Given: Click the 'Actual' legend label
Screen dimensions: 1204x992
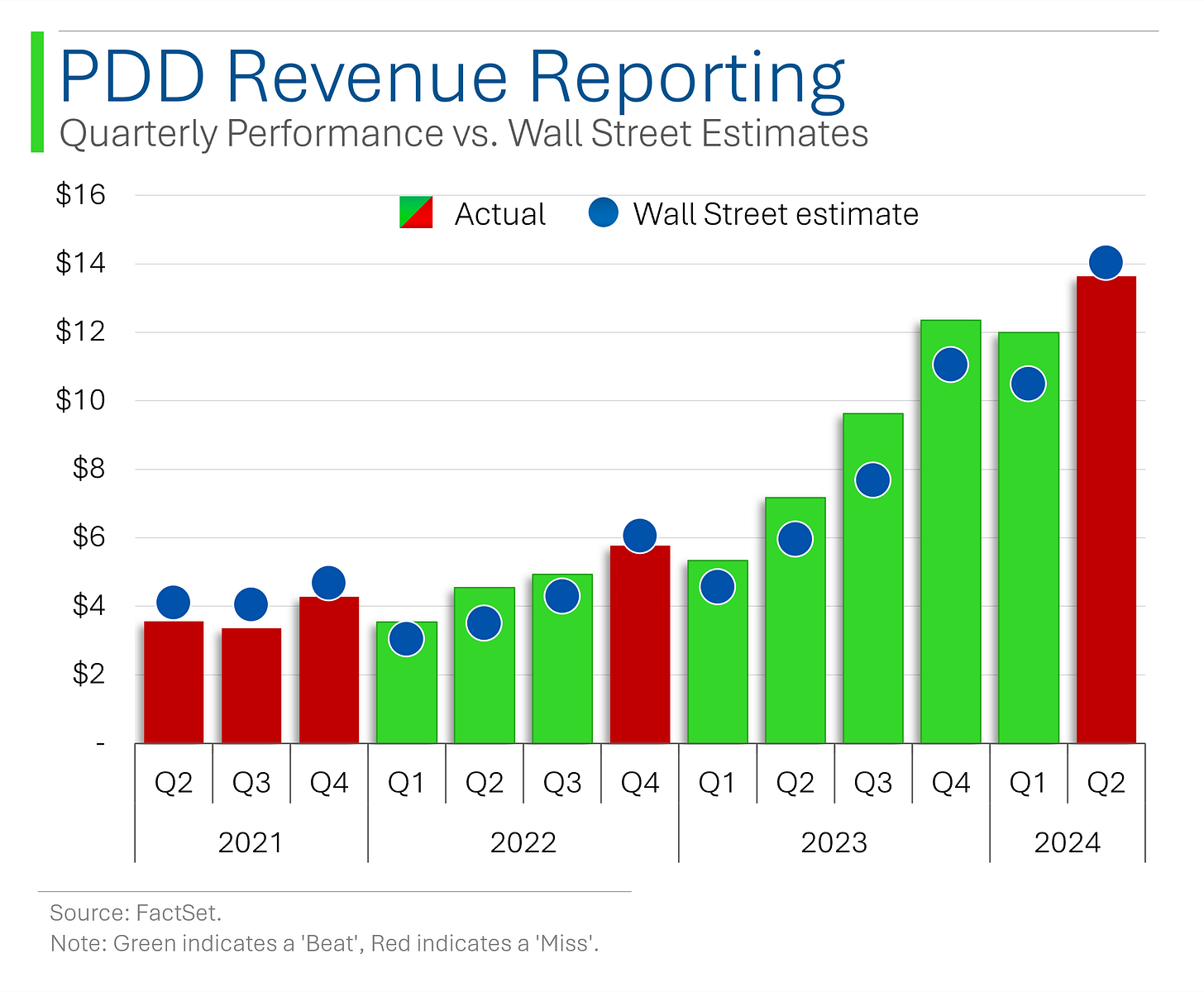Looking at the screenshot, I should pos(500,214).
